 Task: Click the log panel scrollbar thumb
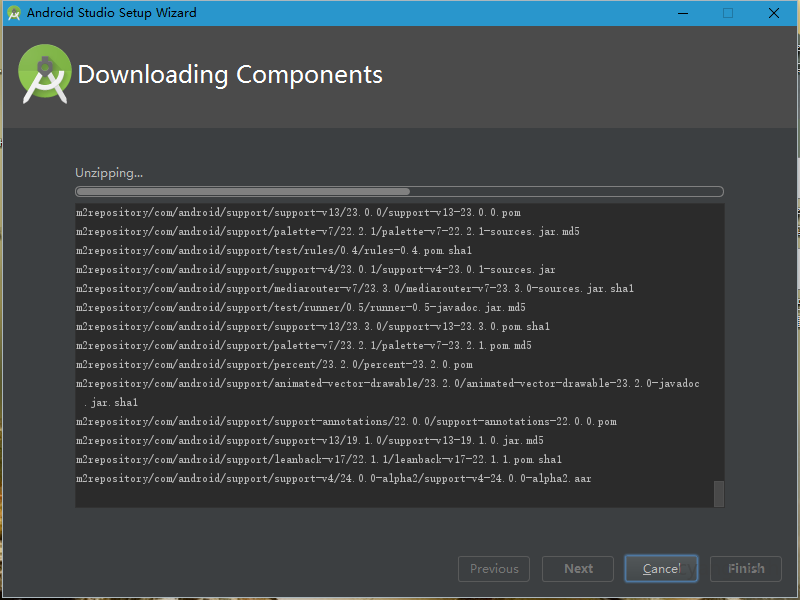[717, 493]
